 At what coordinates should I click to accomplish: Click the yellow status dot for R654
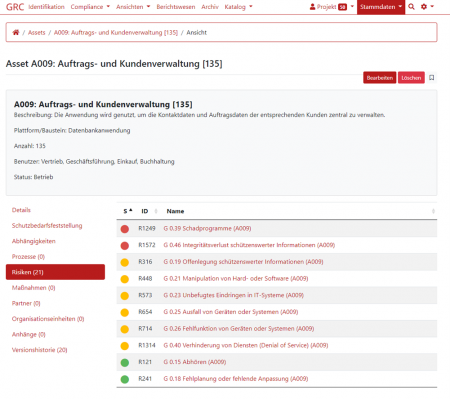pos(125,312)
